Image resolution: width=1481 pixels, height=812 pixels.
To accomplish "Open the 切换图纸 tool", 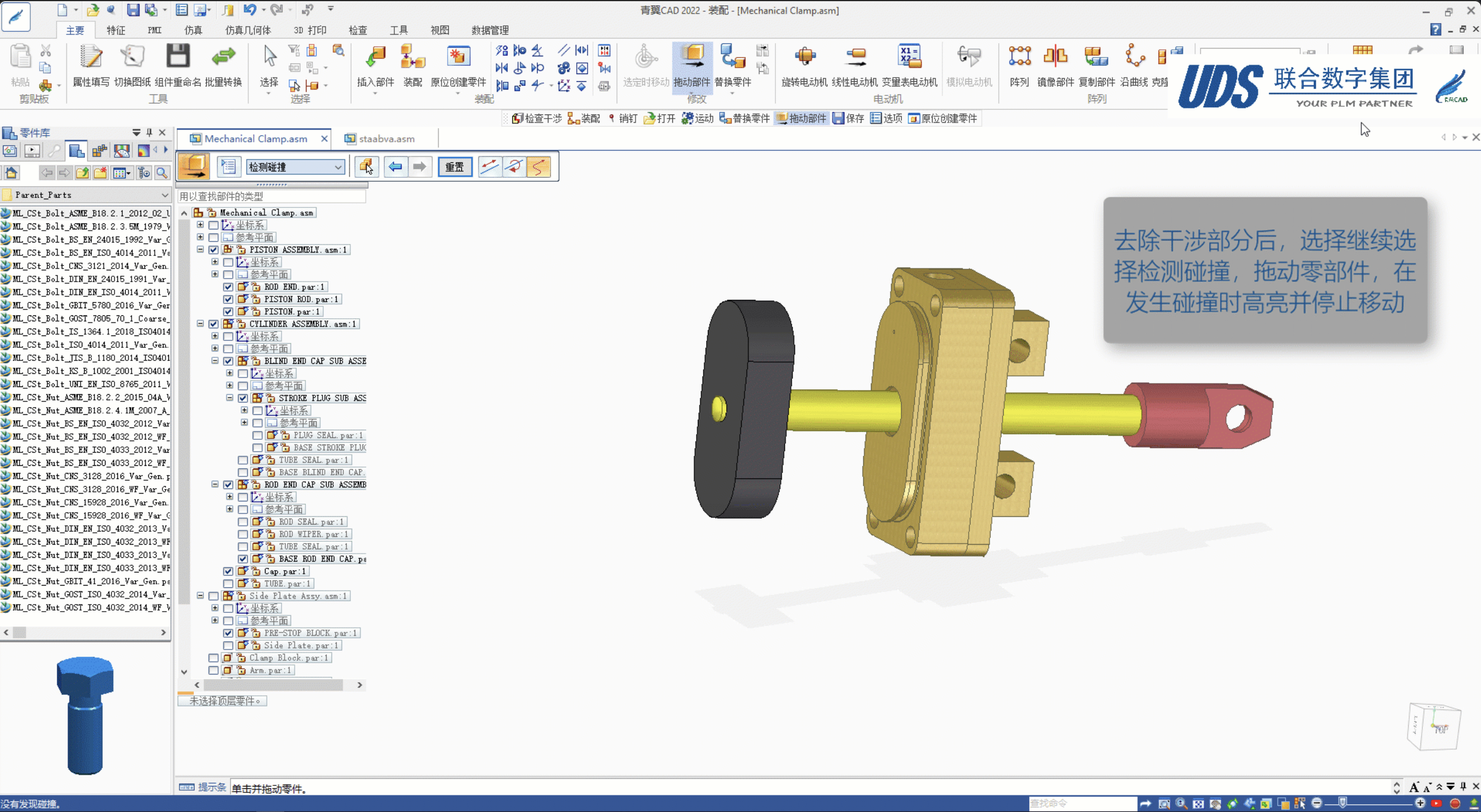I will click(132, 57).
